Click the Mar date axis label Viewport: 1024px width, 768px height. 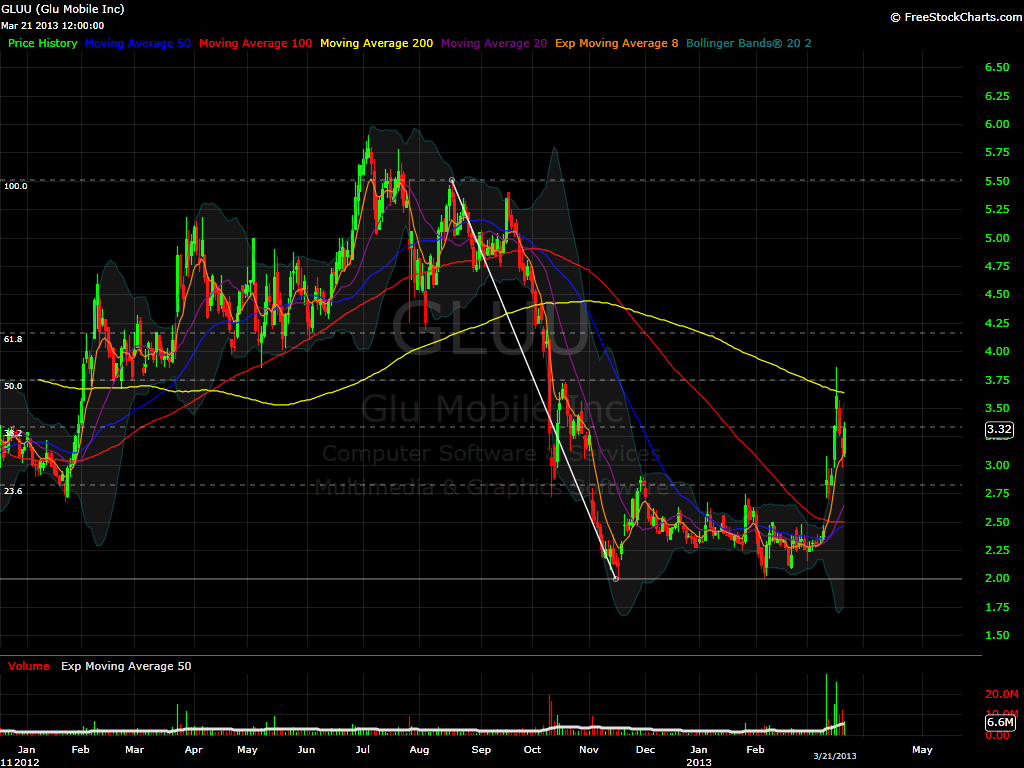(135, 750)
